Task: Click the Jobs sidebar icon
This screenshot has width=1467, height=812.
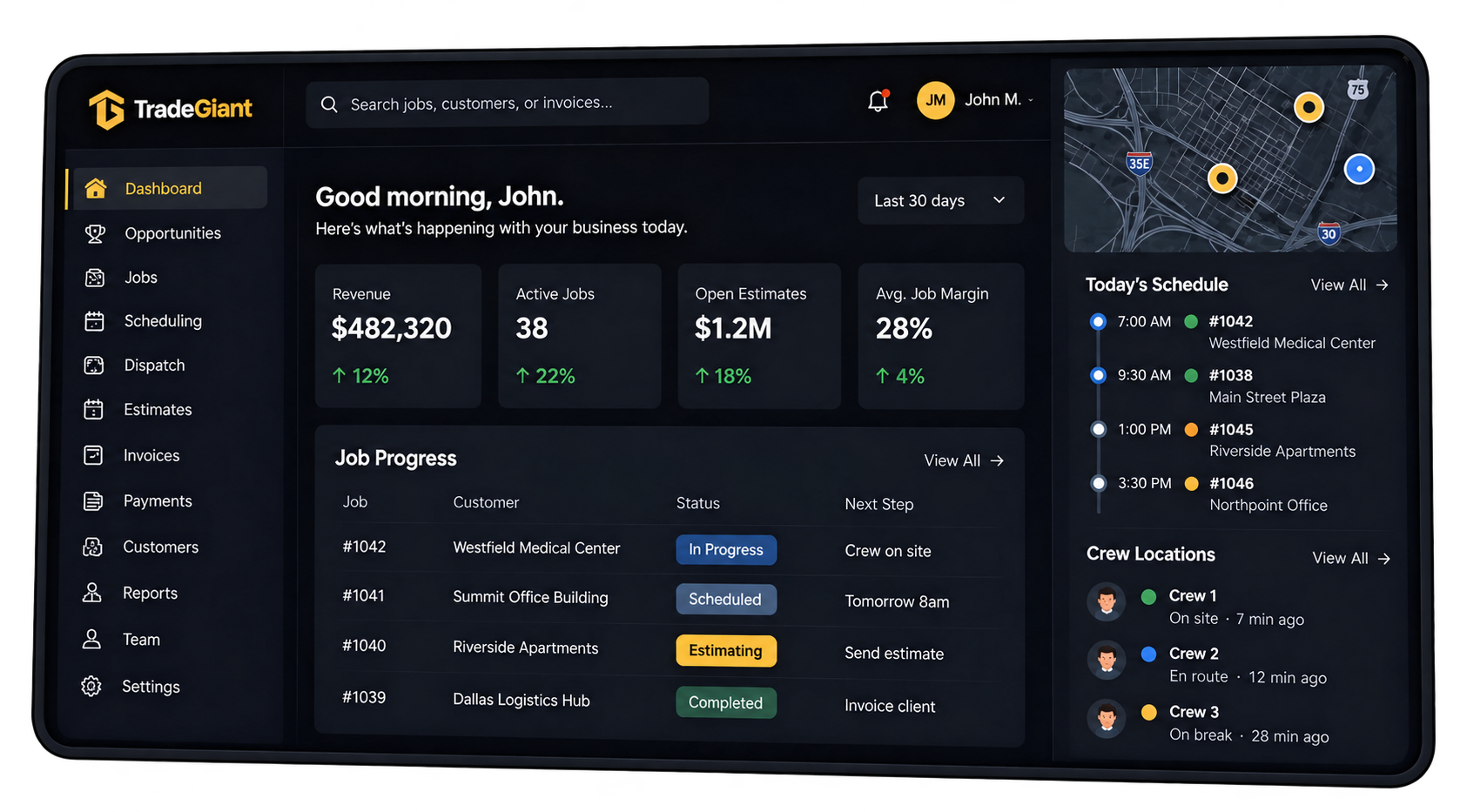Action: 95,278
